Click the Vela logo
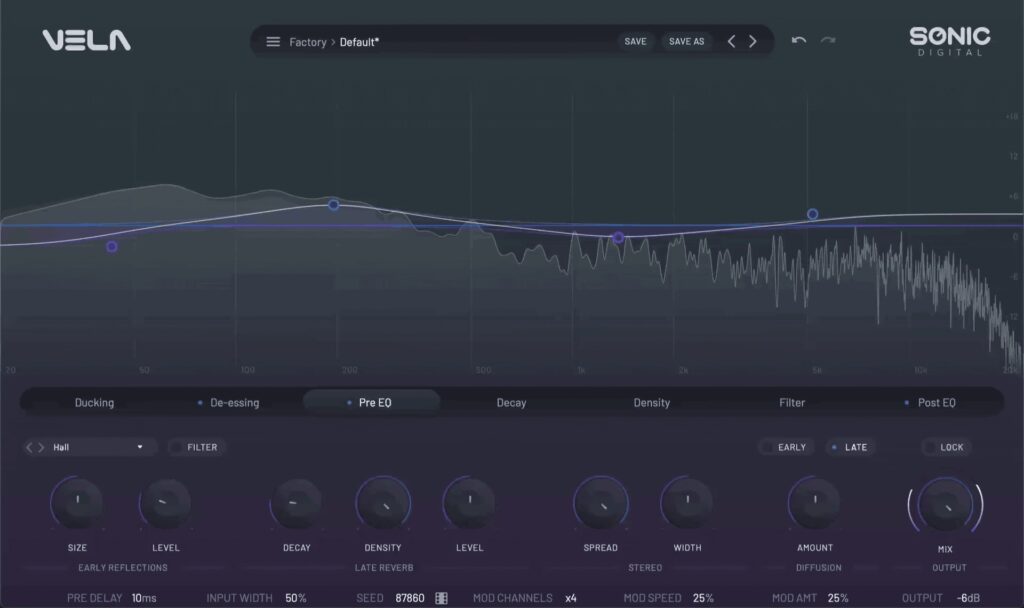Viewport: 1024px width, 608px height. [x=87, y=40]
